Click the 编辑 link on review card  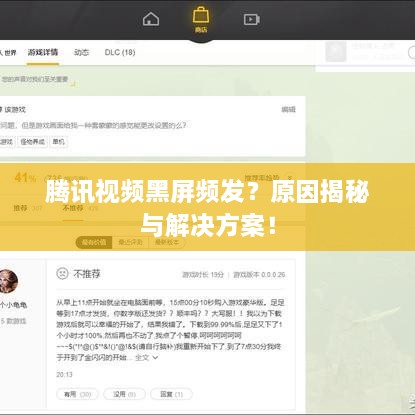tap(288, 109)
